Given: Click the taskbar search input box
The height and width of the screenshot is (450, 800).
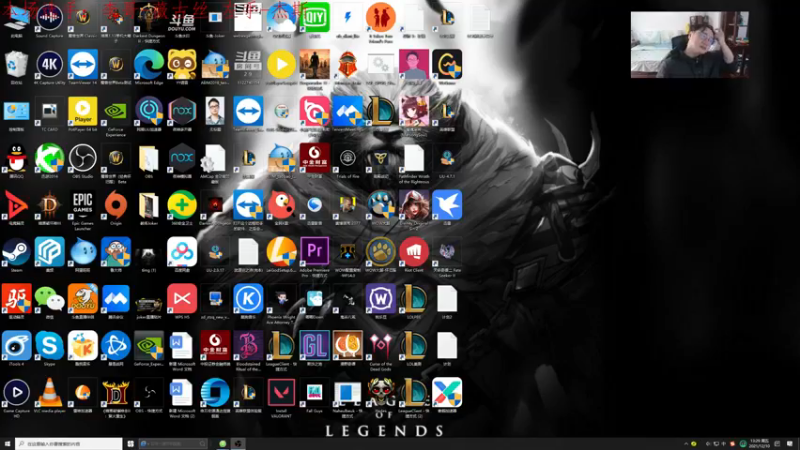Looking at the screenshot, I should pos(69,444).
